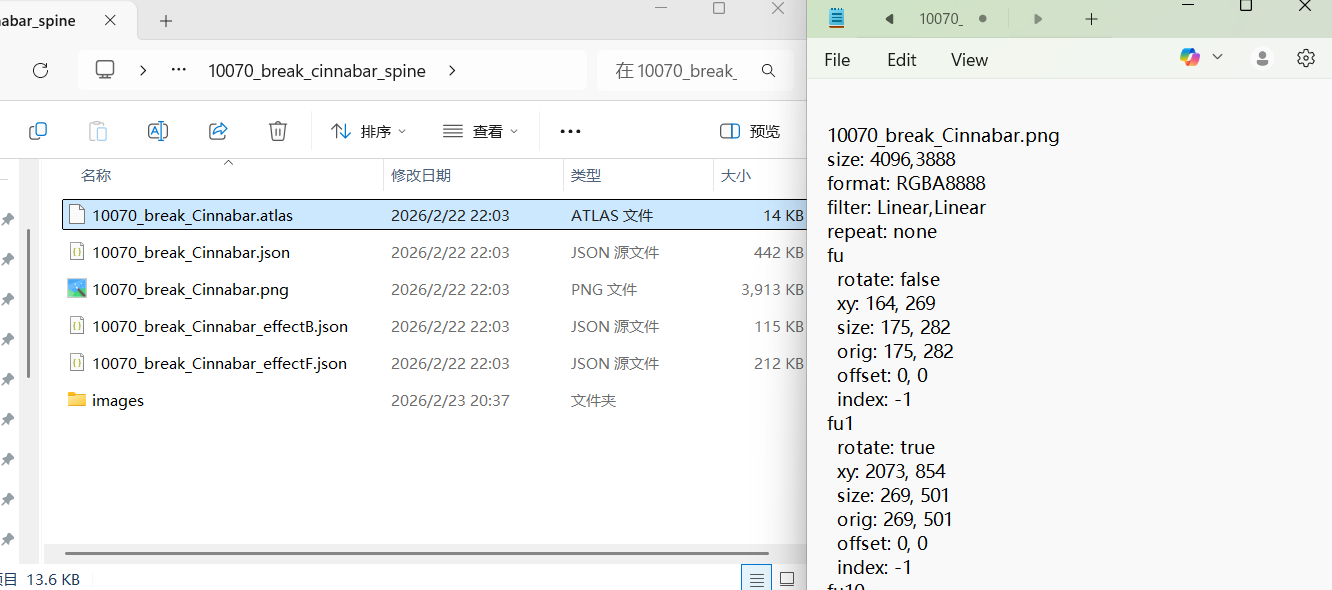1332x590 pixels.
Task: Open Notepad settings gear
Action: click(1305, 59)
